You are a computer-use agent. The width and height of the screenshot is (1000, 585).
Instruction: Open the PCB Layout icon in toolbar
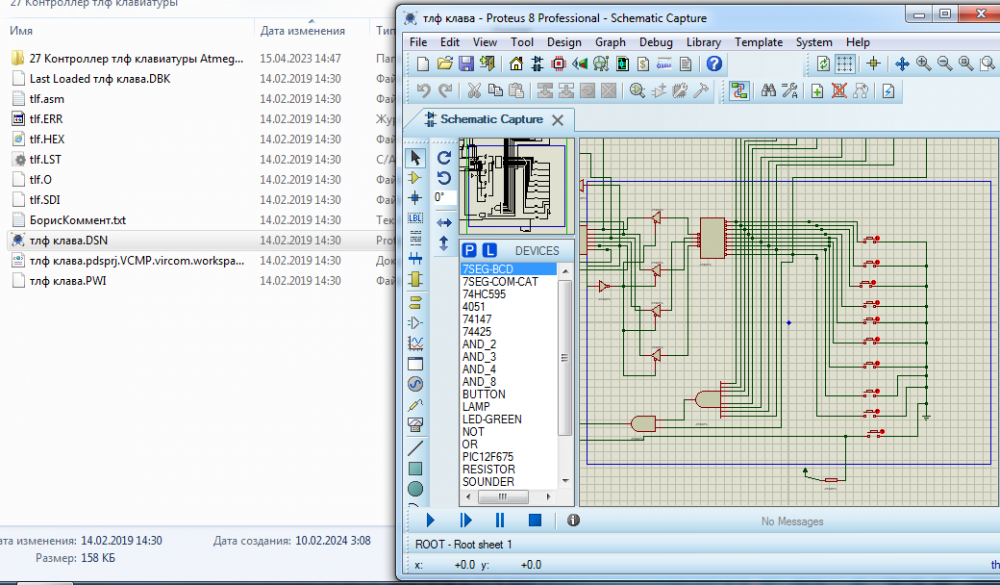pyautogui.click(x=558, y=64)
